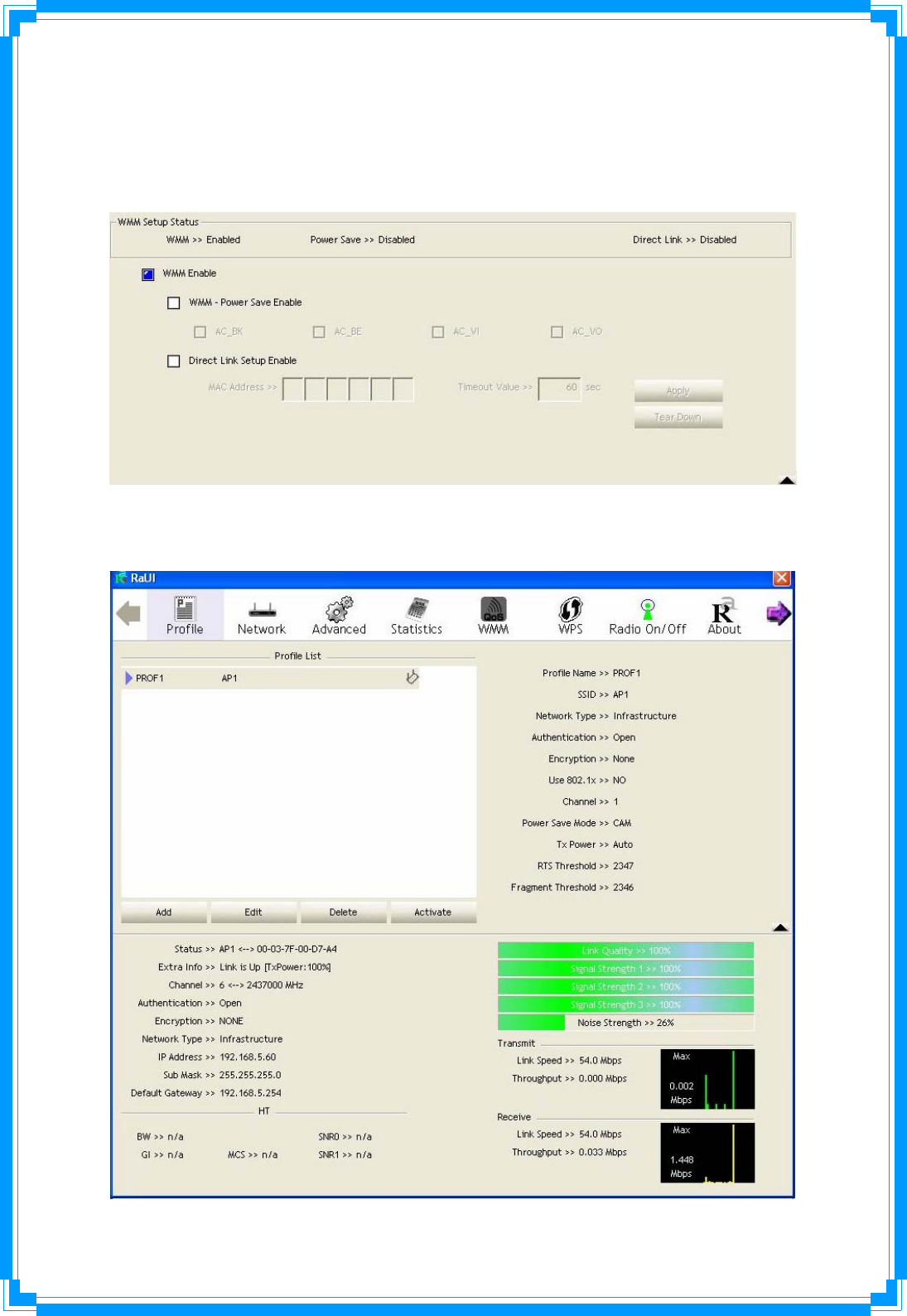Click the Add profile button
Image resolution: width=907 pixels, height=1316 pixels.
click(164, 912)
